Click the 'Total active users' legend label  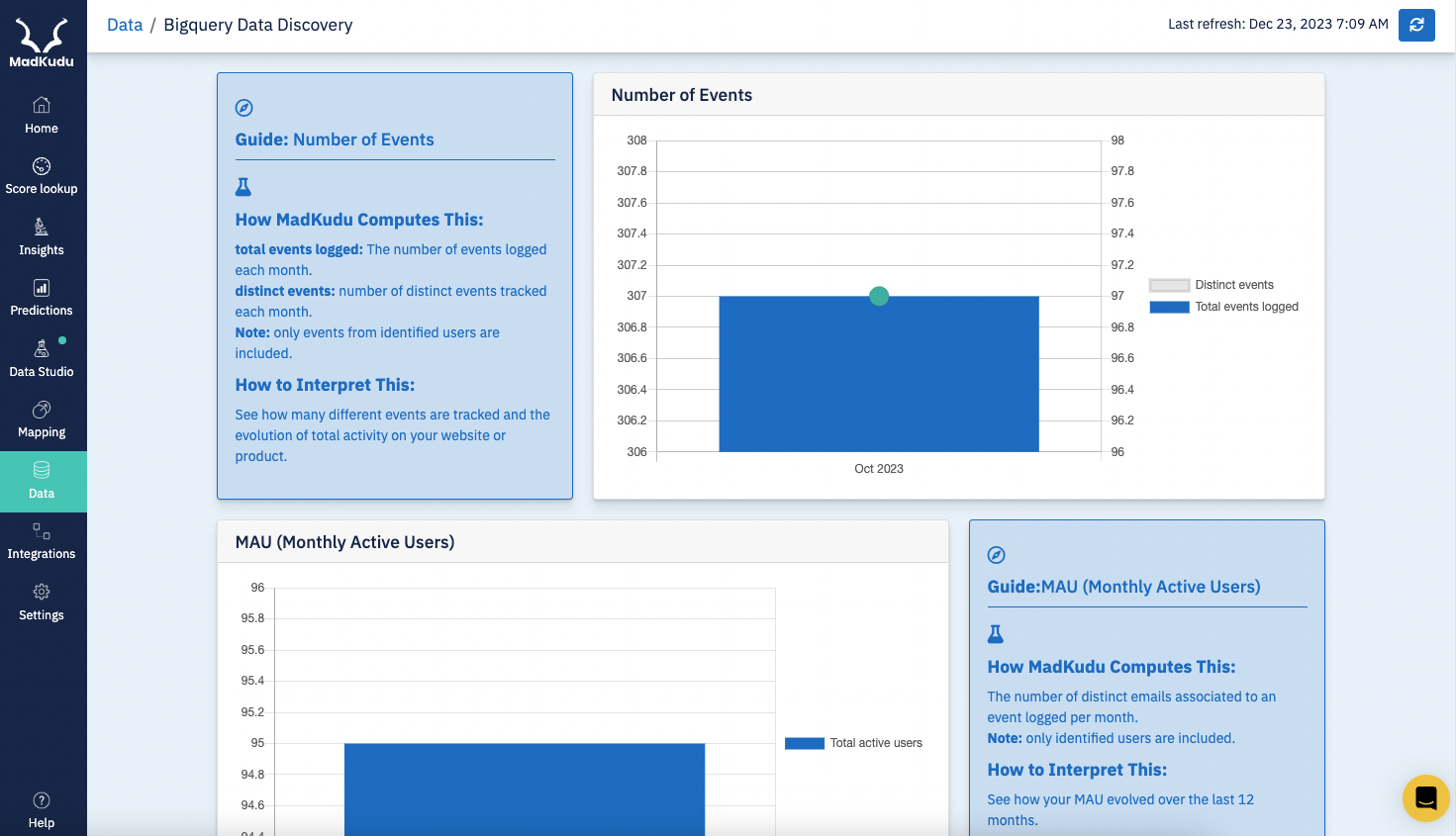(876, 743)
